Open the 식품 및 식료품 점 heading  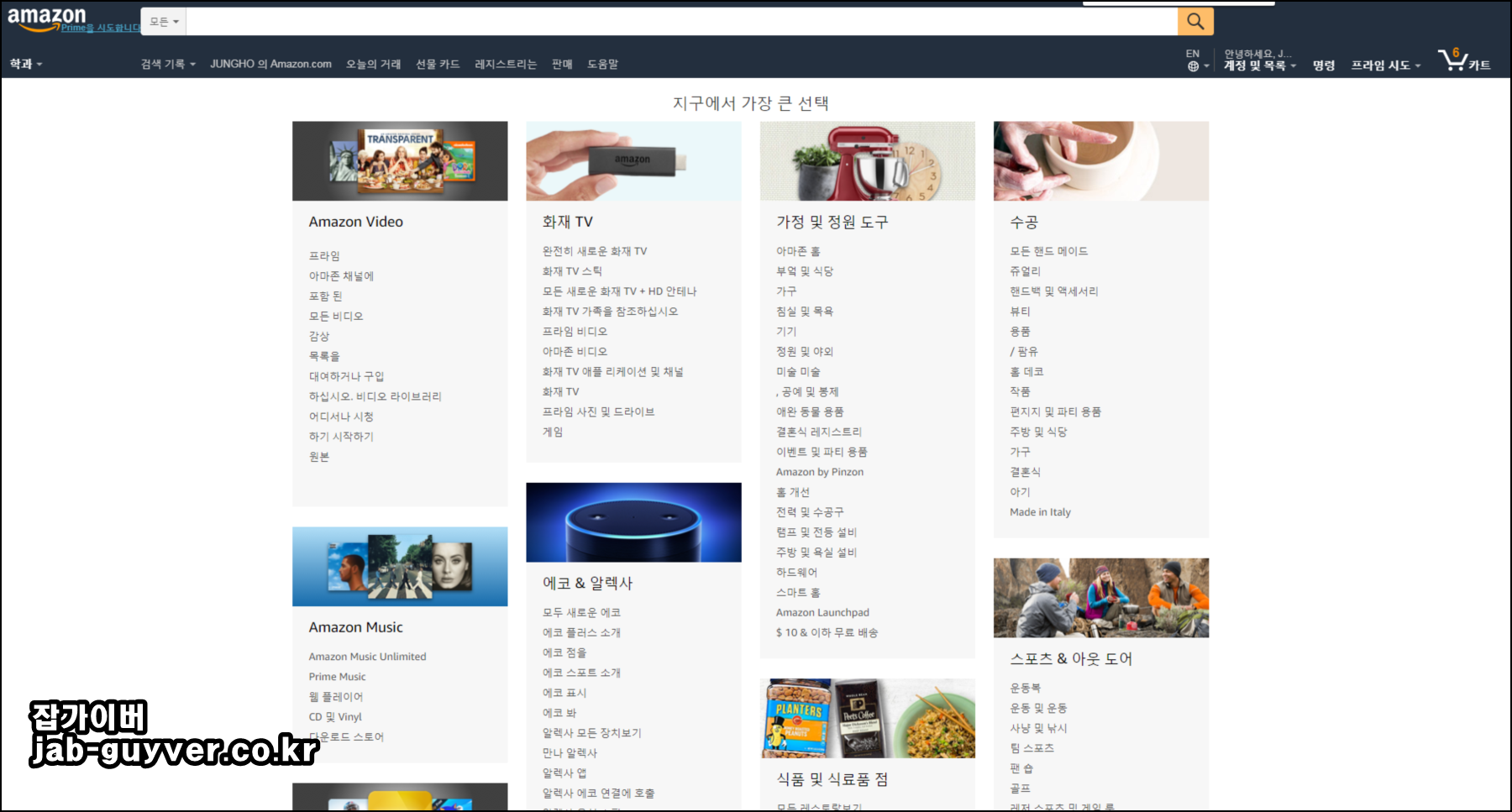832,779
